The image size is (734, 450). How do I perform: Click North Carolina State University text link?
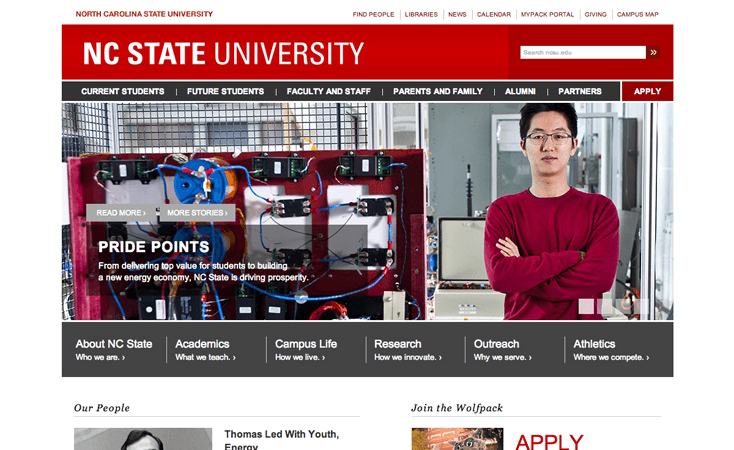tap(144, 14)
